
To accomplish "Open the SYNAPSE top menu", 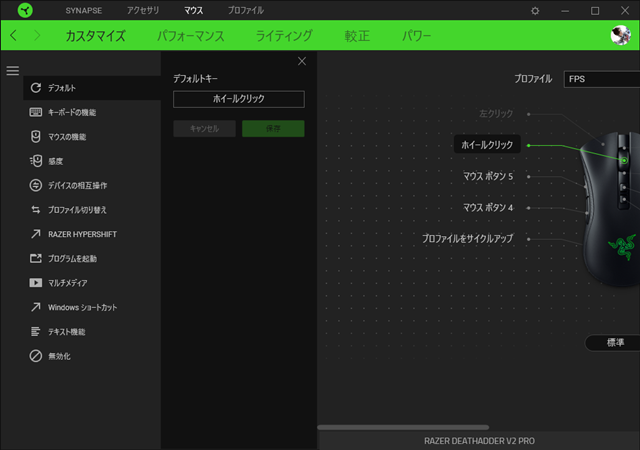I will (84, 11).
